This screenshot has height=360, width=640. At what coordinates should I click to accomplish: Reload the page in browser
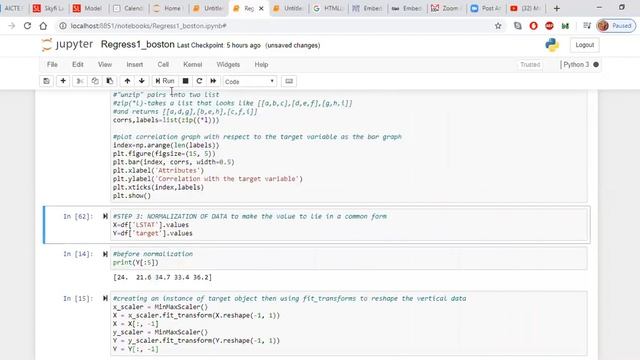27,26
